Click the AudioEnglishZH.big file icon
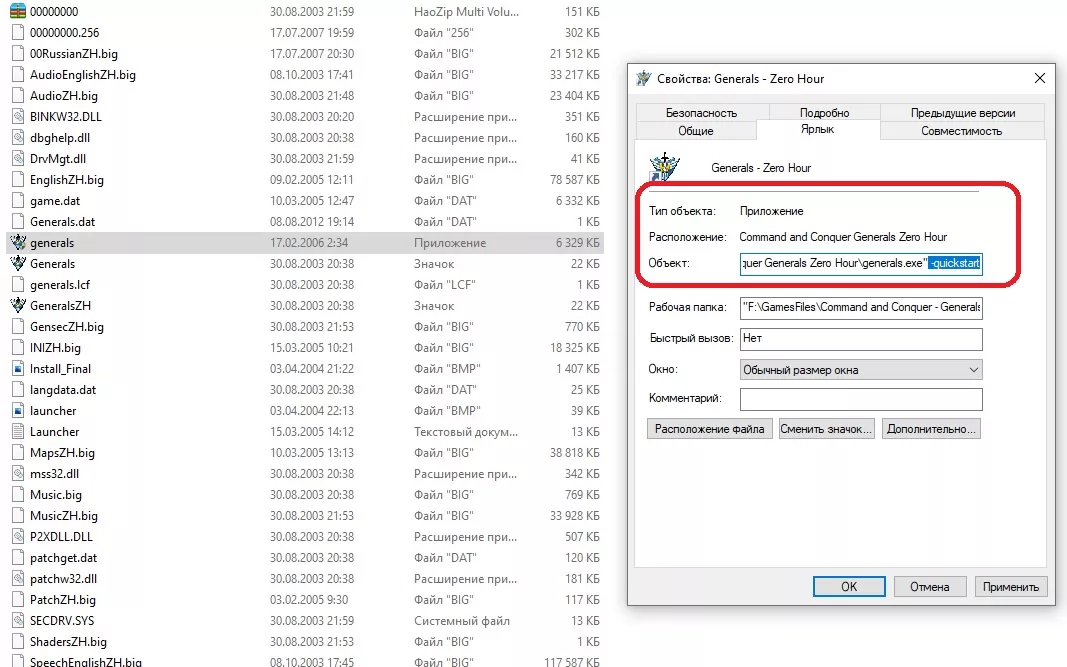1067x667 pixels. point(18,75)
